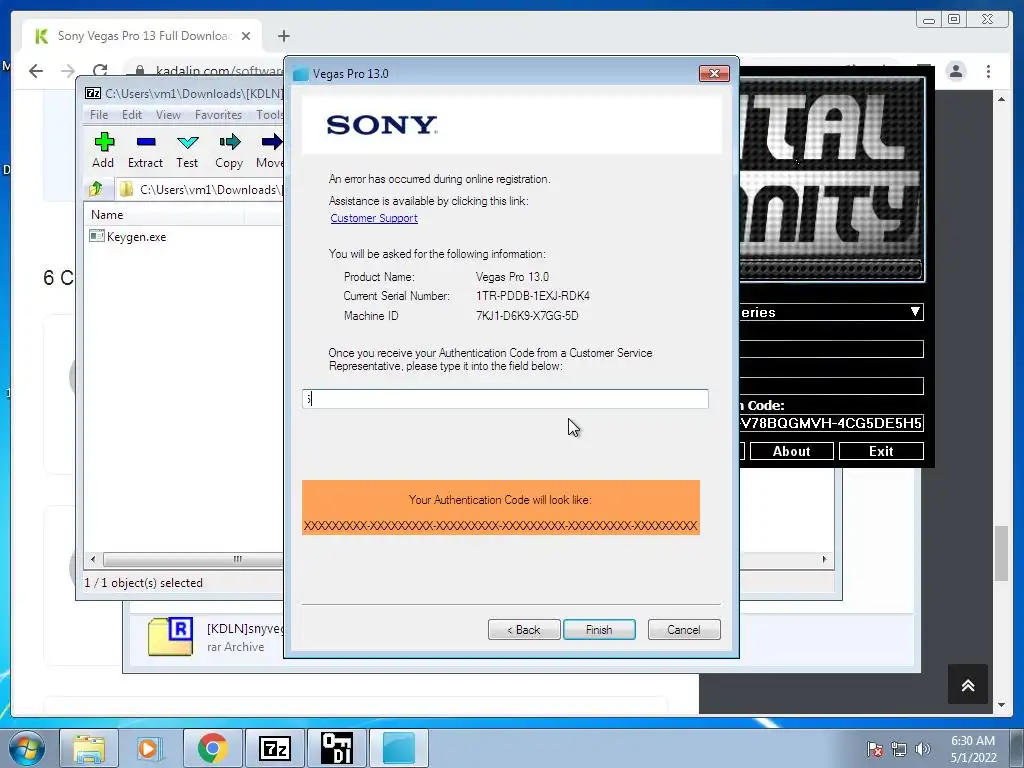Click the Chrome forward arrow
Screen dimensions: 1024x768
pyautogui.click(x=68, y=71)
